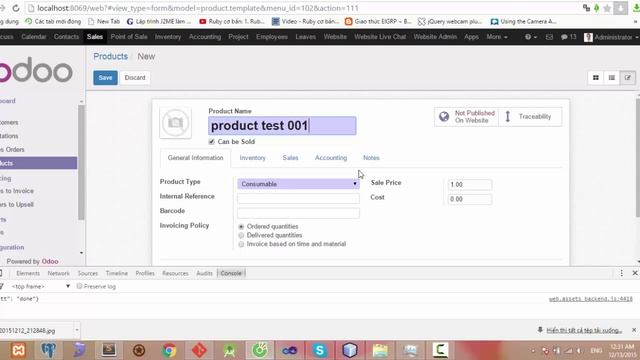Expand the More menu in navbar
Screen dimensions: 640x360
coord(497,37)
